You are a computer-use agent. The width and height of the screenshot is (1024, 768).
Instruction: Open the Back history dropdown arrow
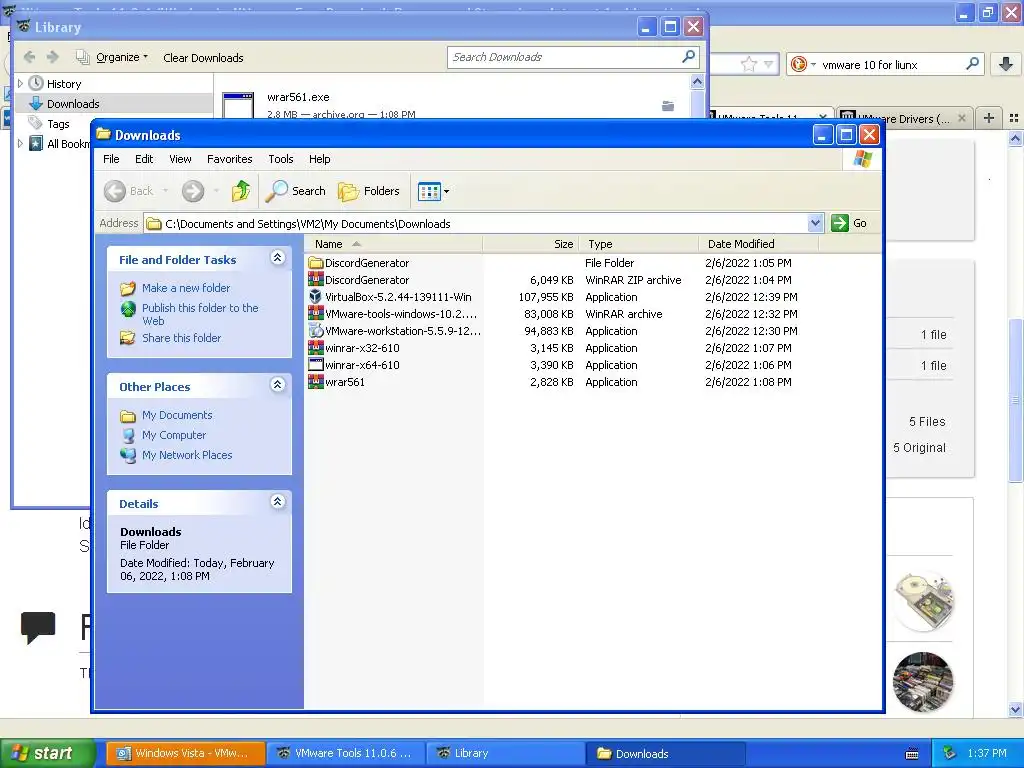click(165, 191)
